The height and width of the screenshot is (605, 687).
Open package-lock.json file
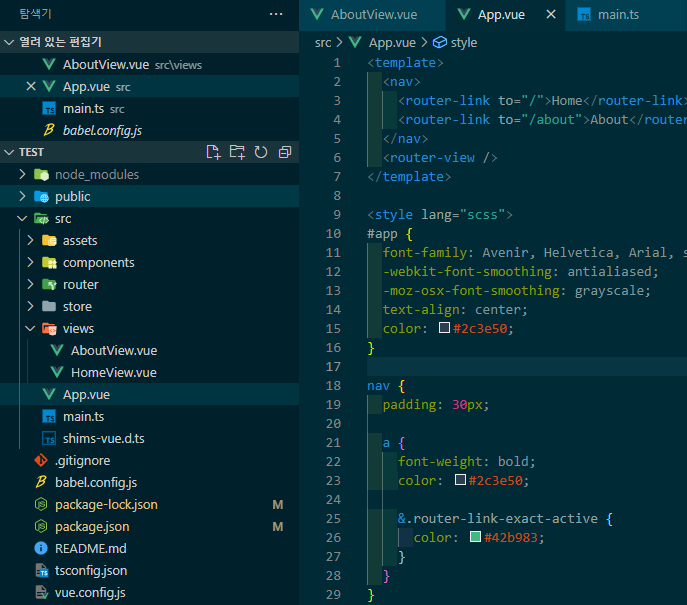coord(149,504)
